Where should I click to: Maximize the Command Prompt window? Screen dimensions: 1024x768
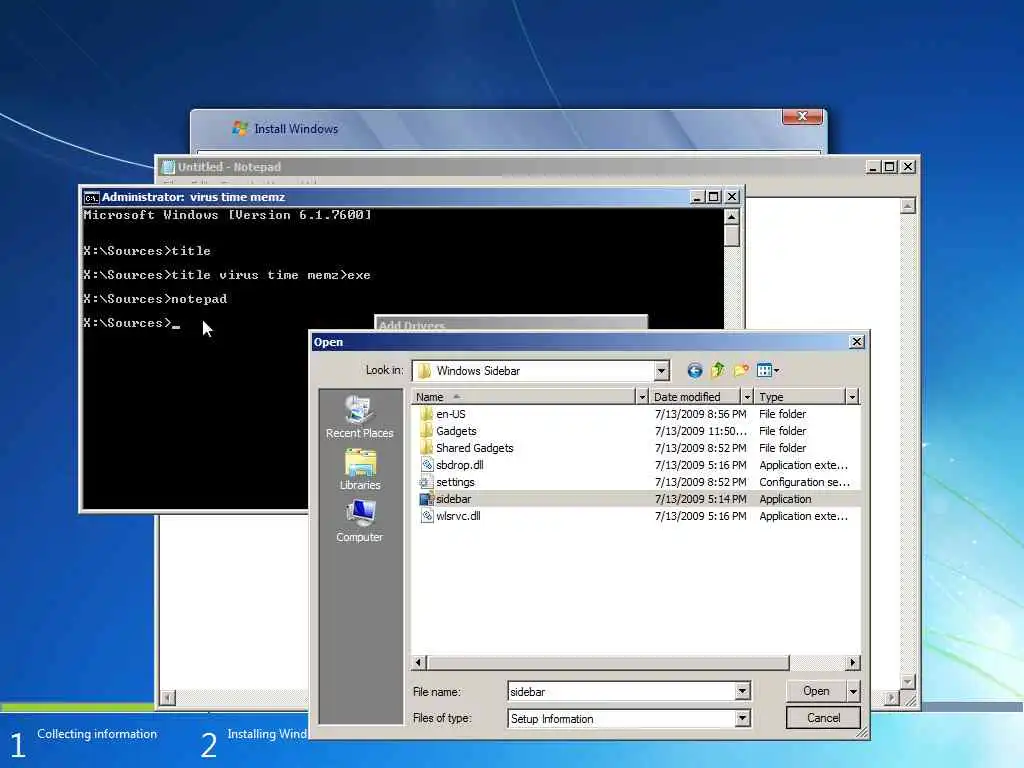pos(714,197)
